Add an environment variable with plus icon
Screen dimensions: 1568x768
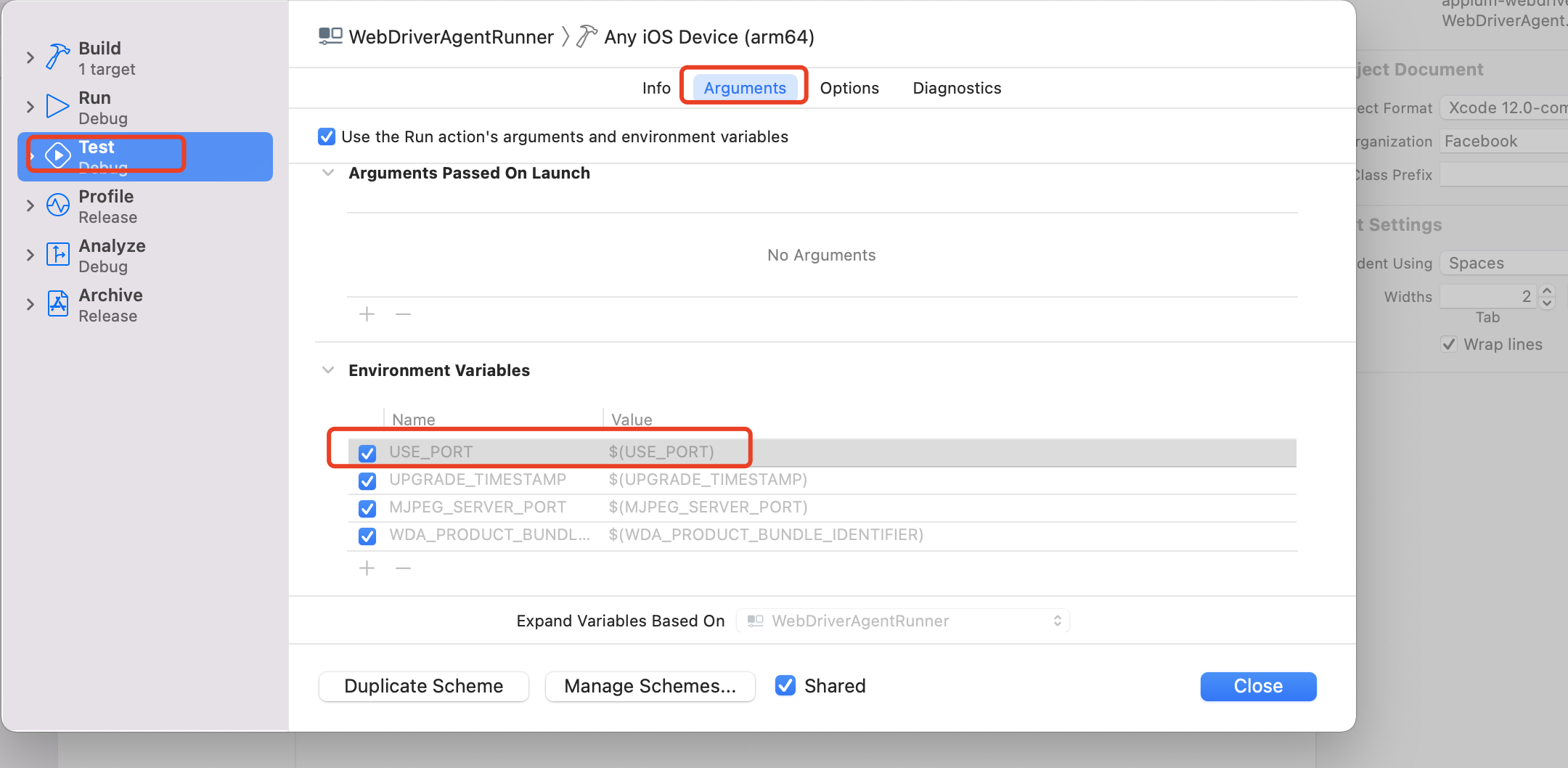click(367, 568)
